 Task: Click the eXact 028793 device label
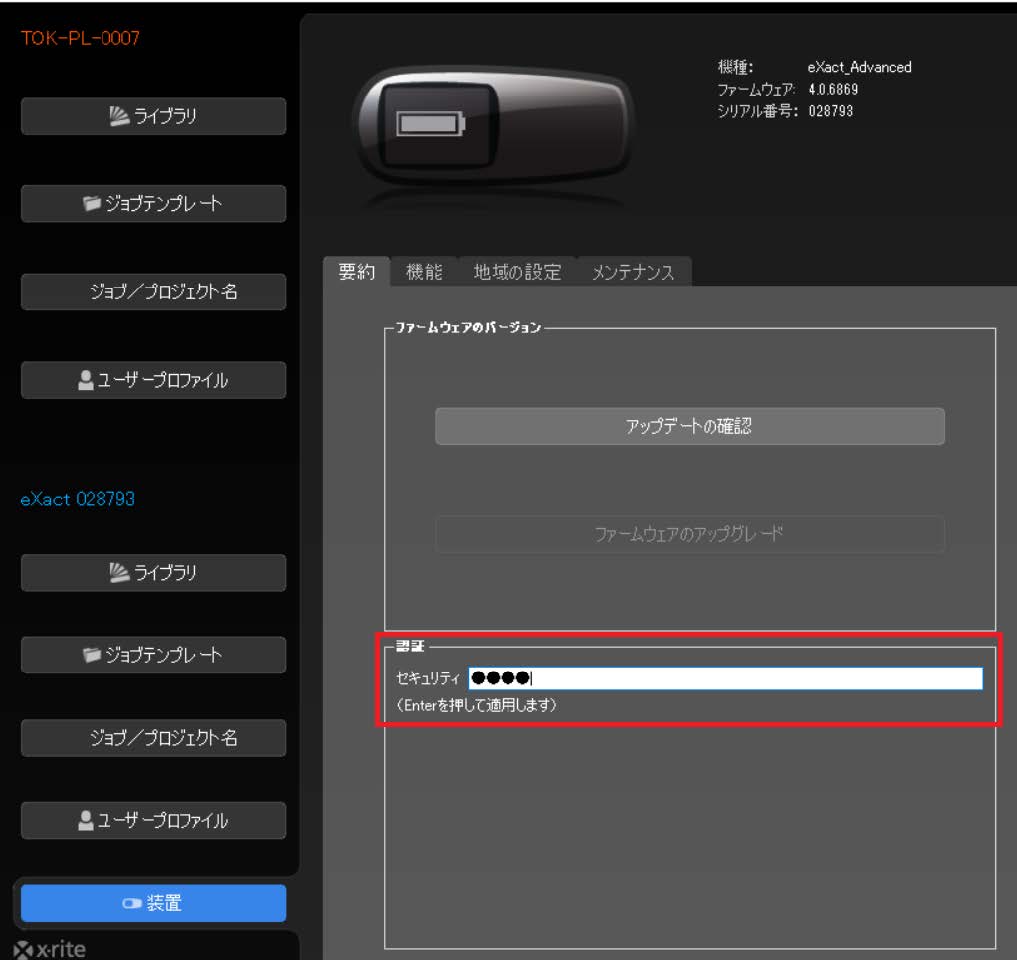(78, 499)
